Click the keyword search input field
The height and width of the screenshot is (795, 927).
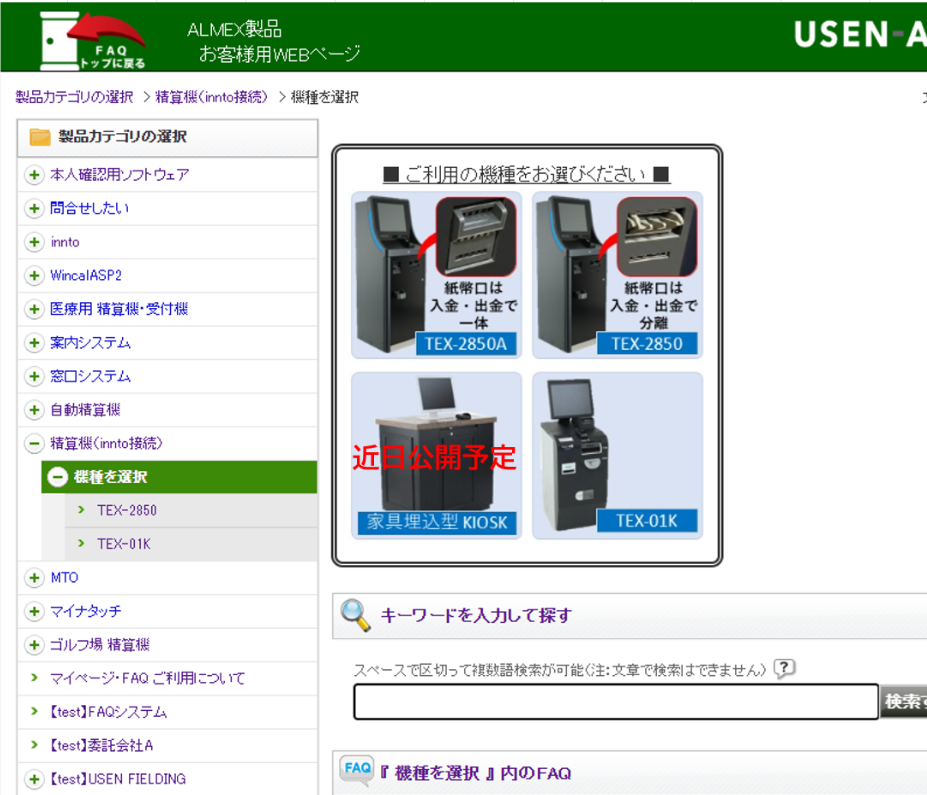click(x=615, y=702)
